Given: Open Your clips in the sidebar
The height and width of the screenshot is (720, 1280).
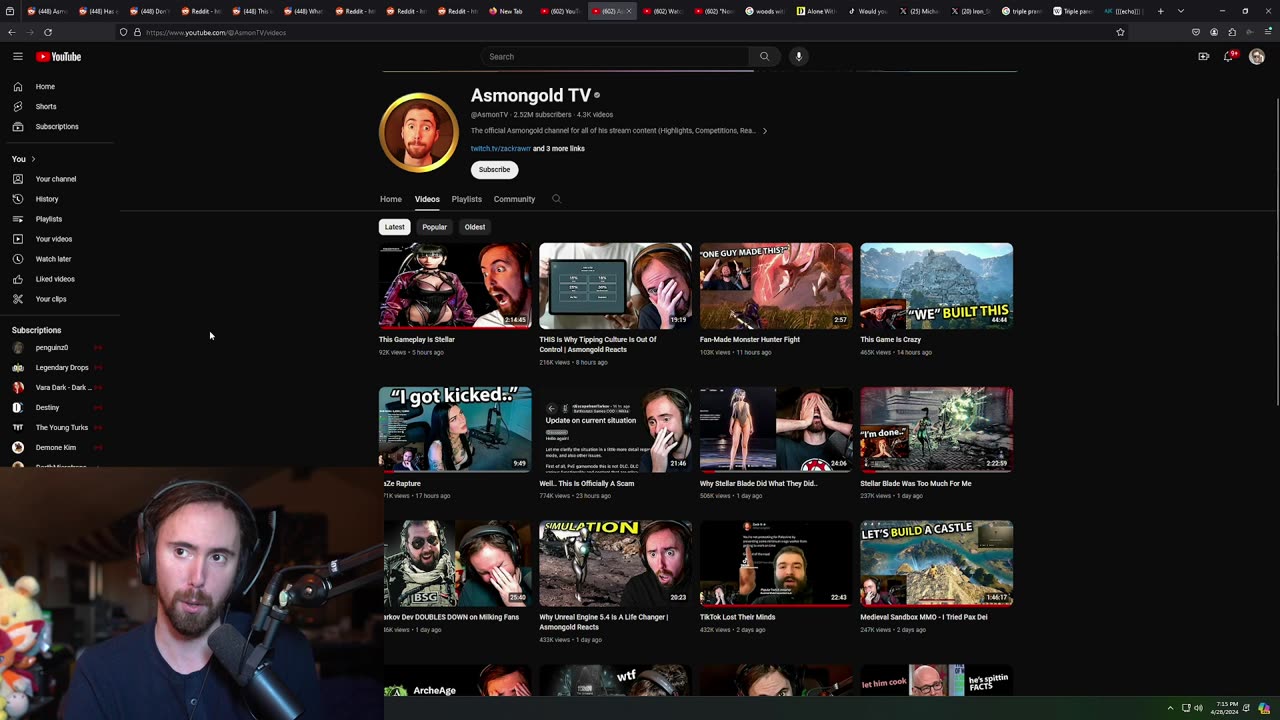Looking at the screenshot, I should pyautogui.click(x=60, y=299).
